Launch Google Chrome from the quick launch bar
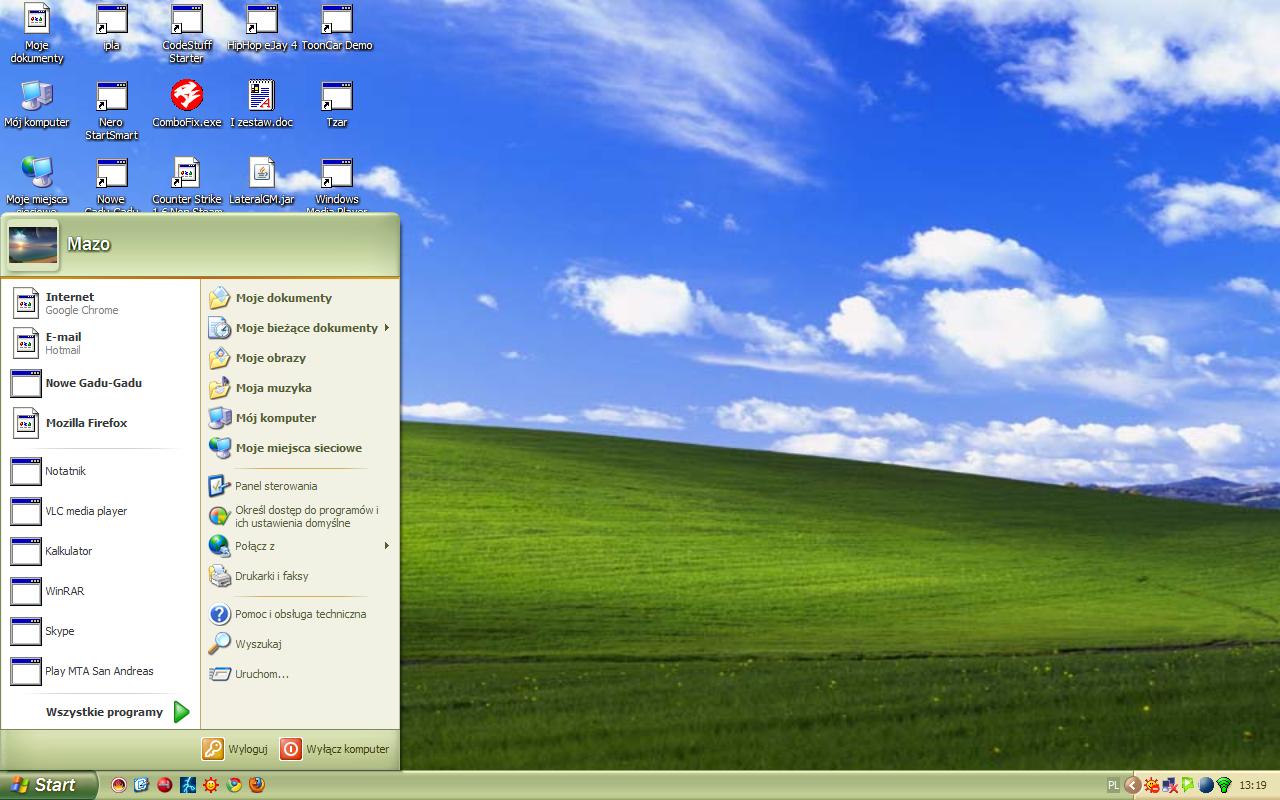The width and height of the screenshot is (1280, 800). point(234,785)
